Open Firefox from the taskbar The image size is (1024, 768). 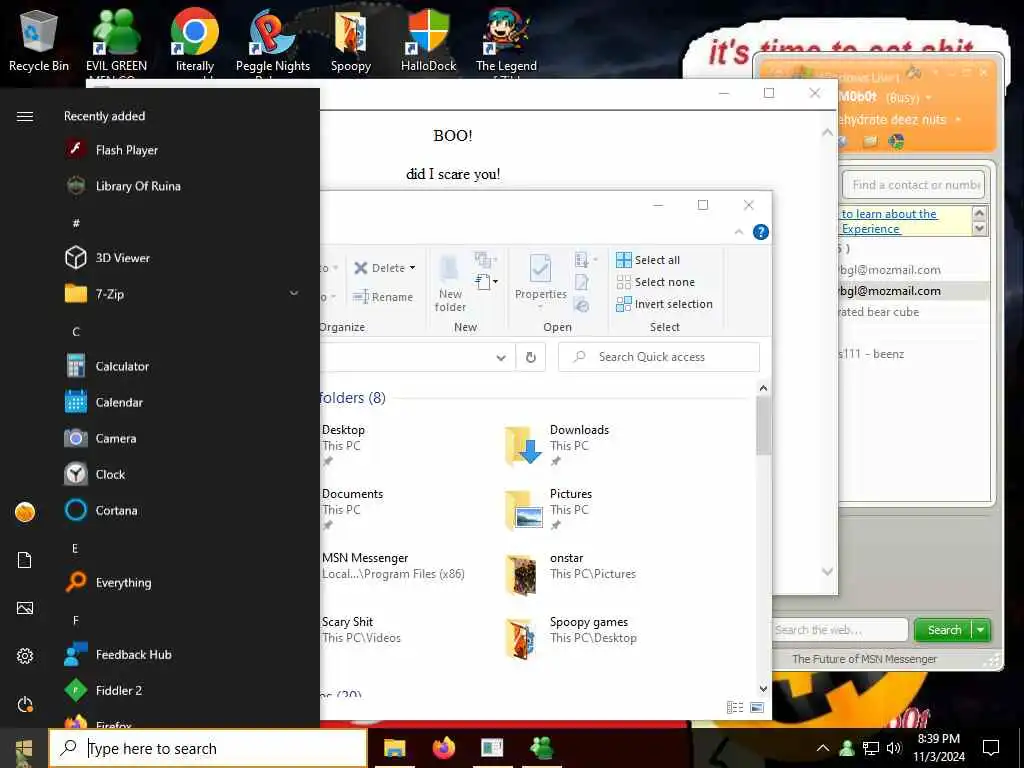444,748
